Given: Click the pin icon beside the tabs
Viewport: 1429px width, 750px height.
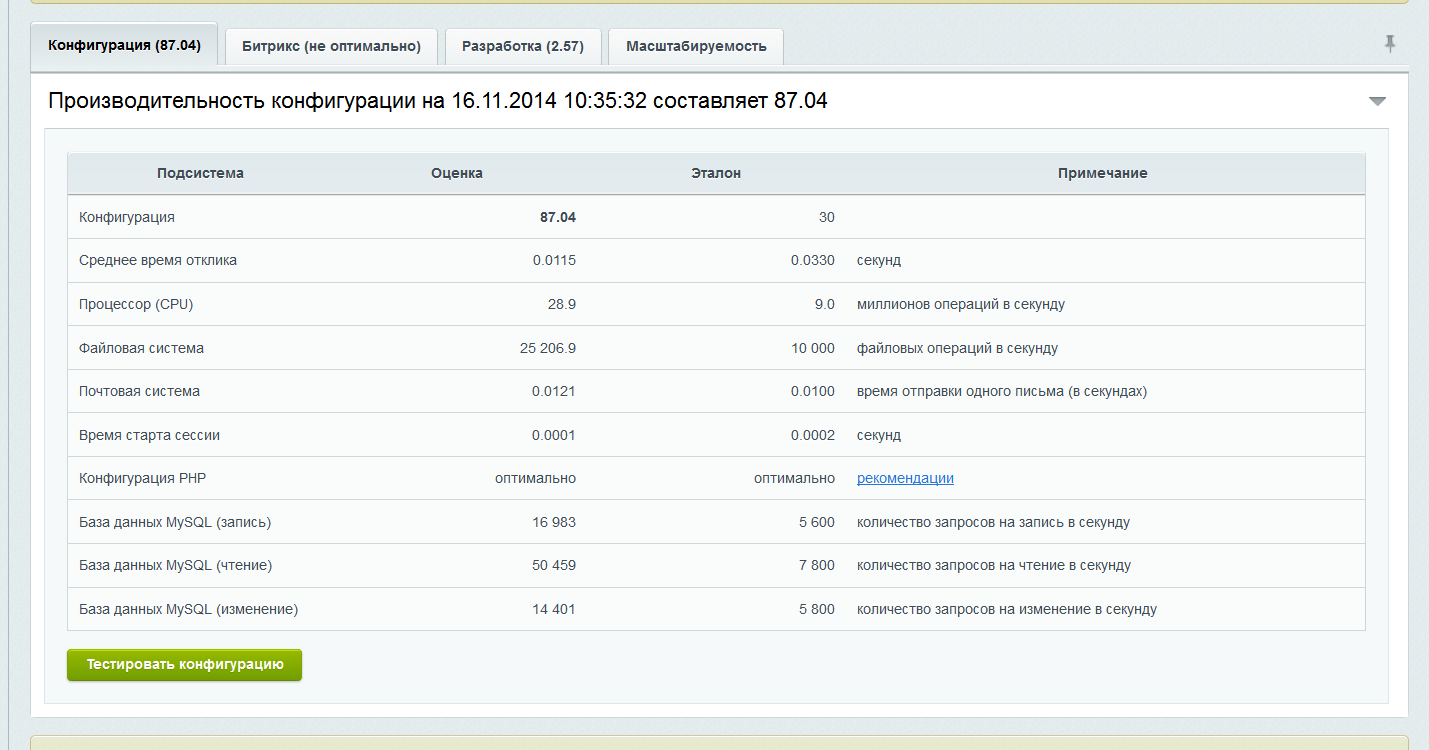Looking at the screenshot, I should coord(1389,44).
